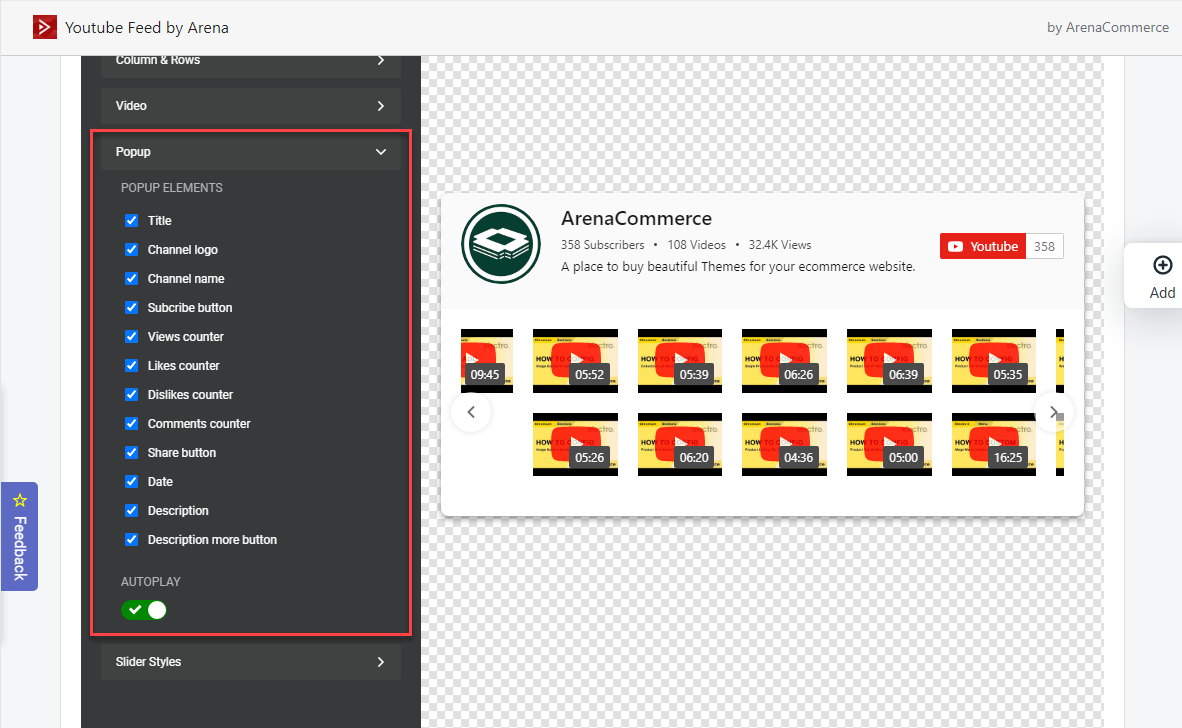Uncheck the Description checkbox
The height and width of the screenshot is (728, 1182).
click(131, 510)
